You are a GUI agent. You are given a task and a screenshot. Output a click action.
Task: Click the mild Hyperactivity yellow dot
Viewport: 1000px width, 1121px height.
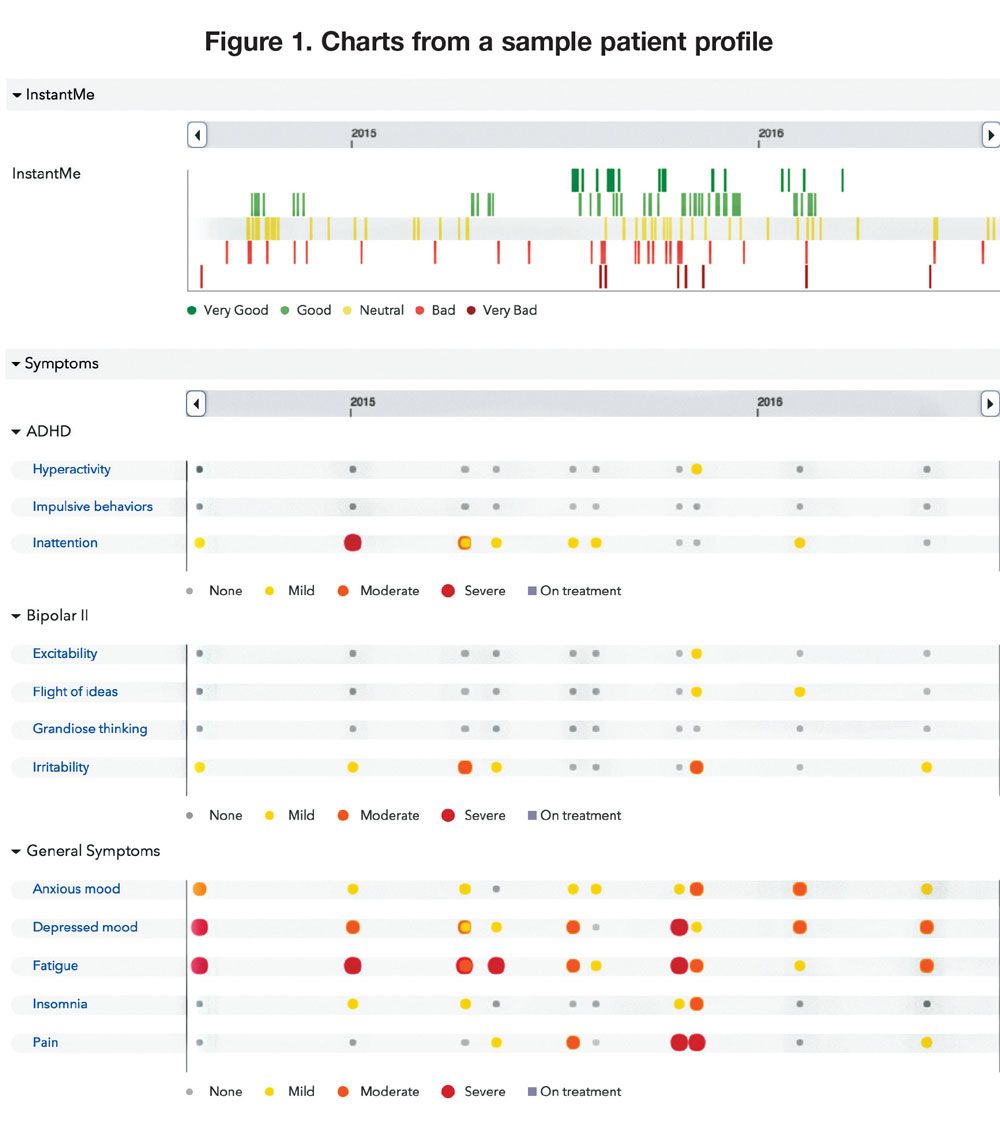(x=696, y=469)
